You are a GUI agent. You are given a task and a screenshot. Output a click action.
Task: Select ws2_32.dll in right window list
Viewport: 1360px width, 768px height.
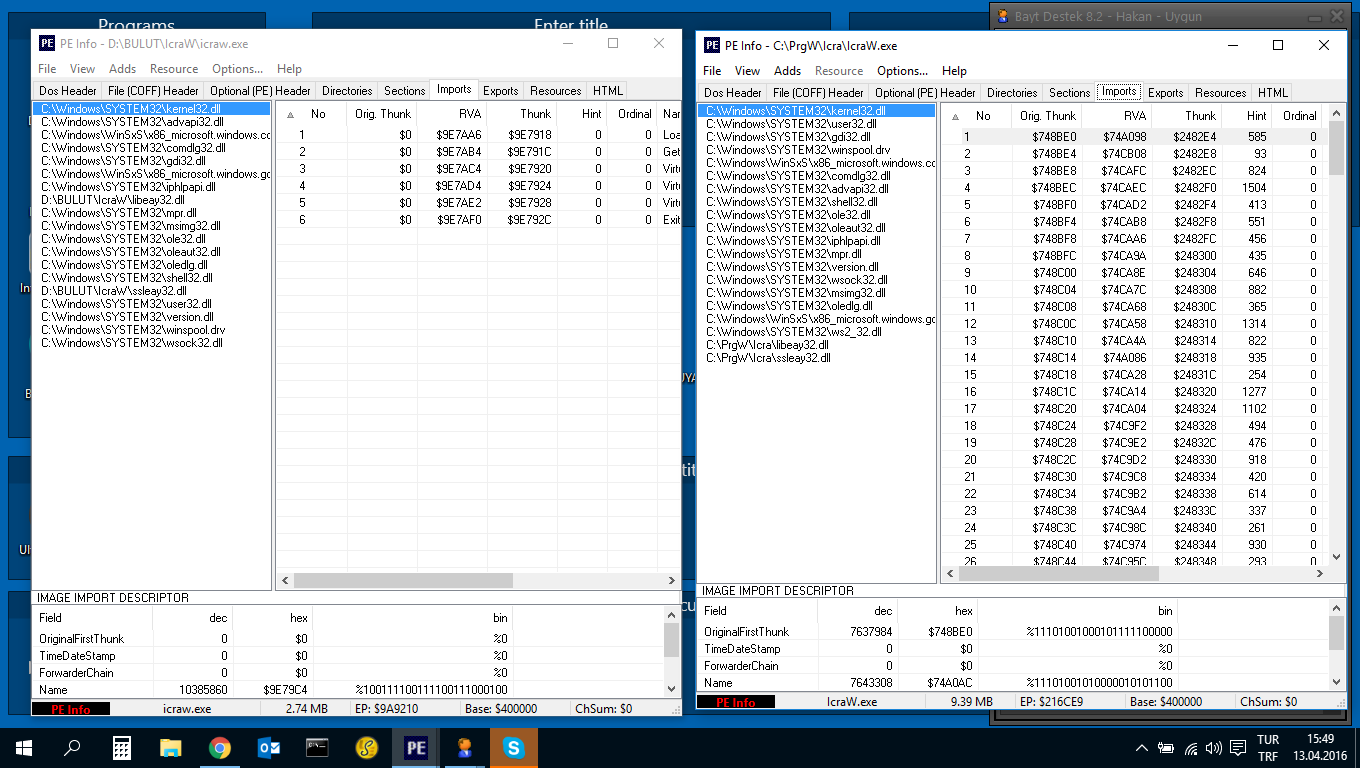tap(794, 332)
